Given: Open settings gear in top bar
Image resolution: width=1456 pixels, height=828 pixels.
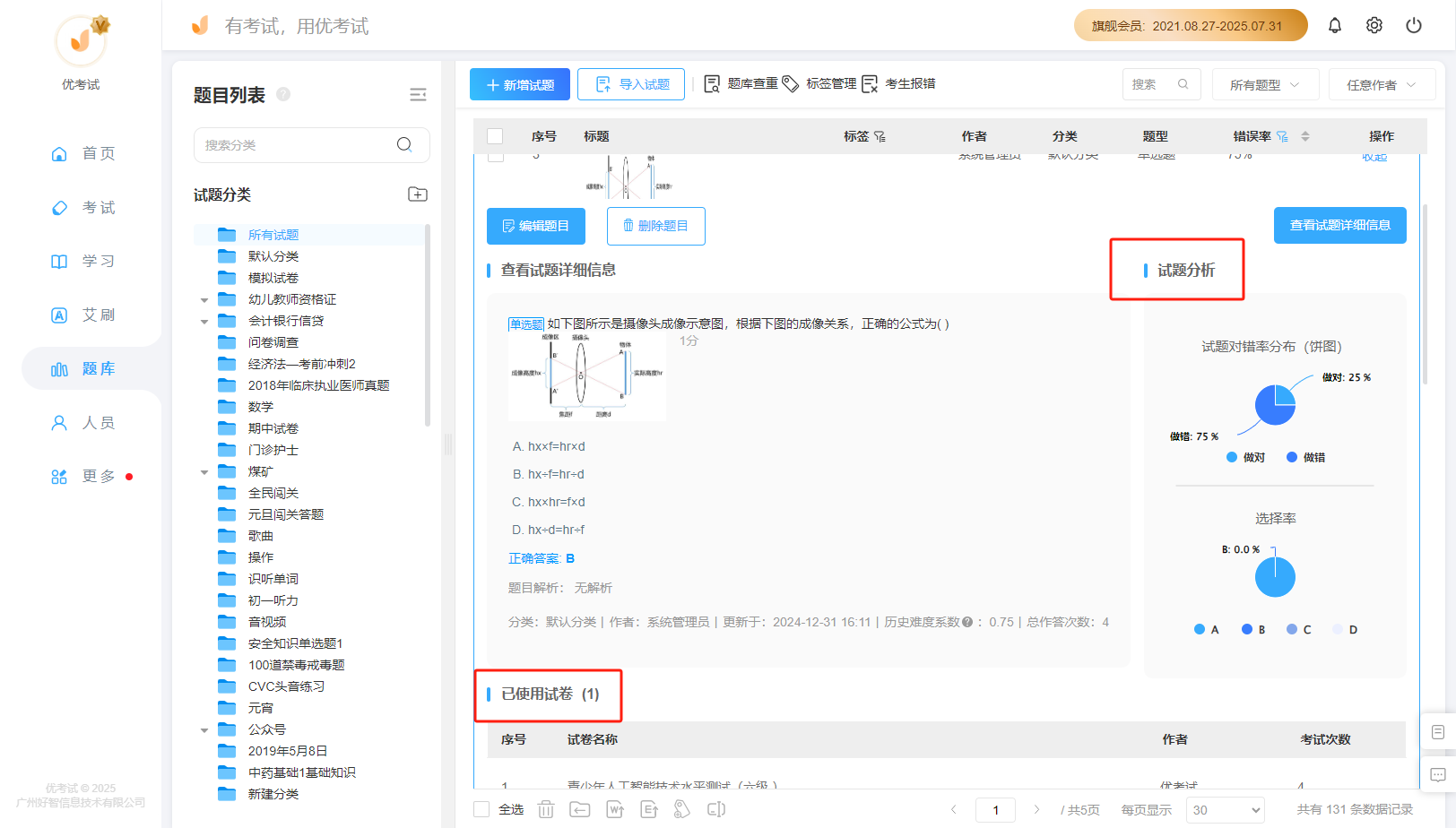Looking at the screenshot, I should (x=1374, y=25).
